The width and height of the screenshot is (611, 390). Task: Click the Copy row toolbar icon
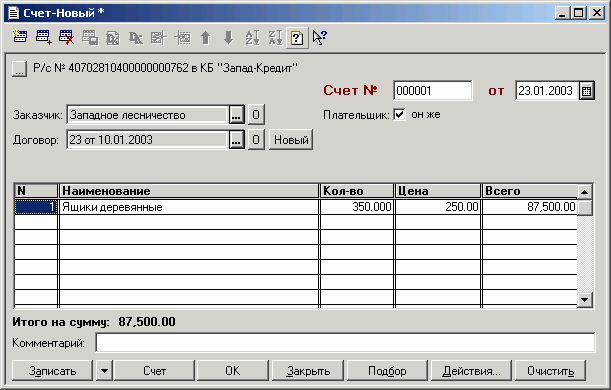point(90,37)
